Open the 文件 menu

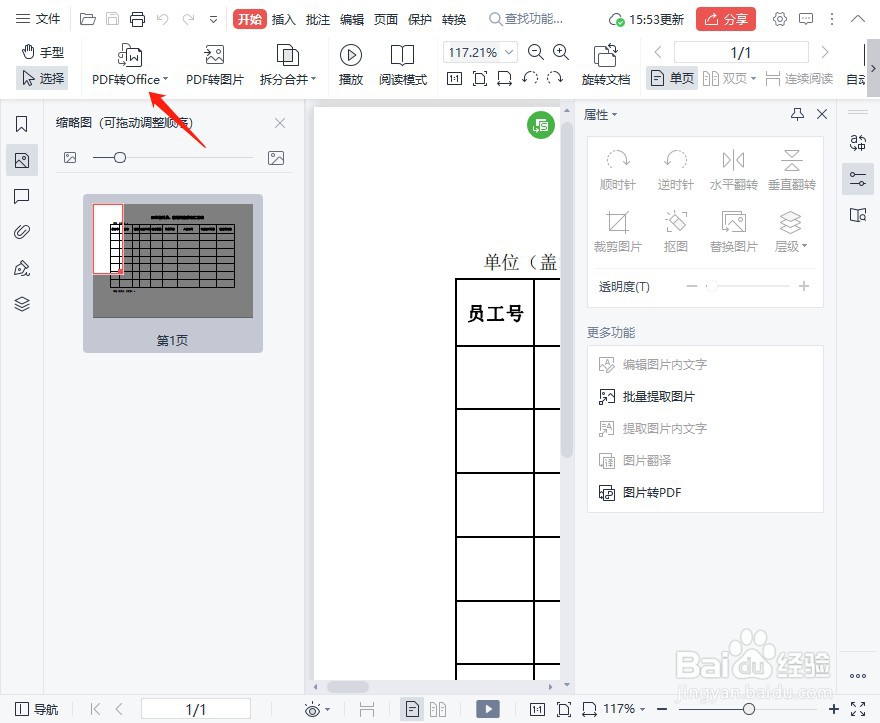coord(38,19)
